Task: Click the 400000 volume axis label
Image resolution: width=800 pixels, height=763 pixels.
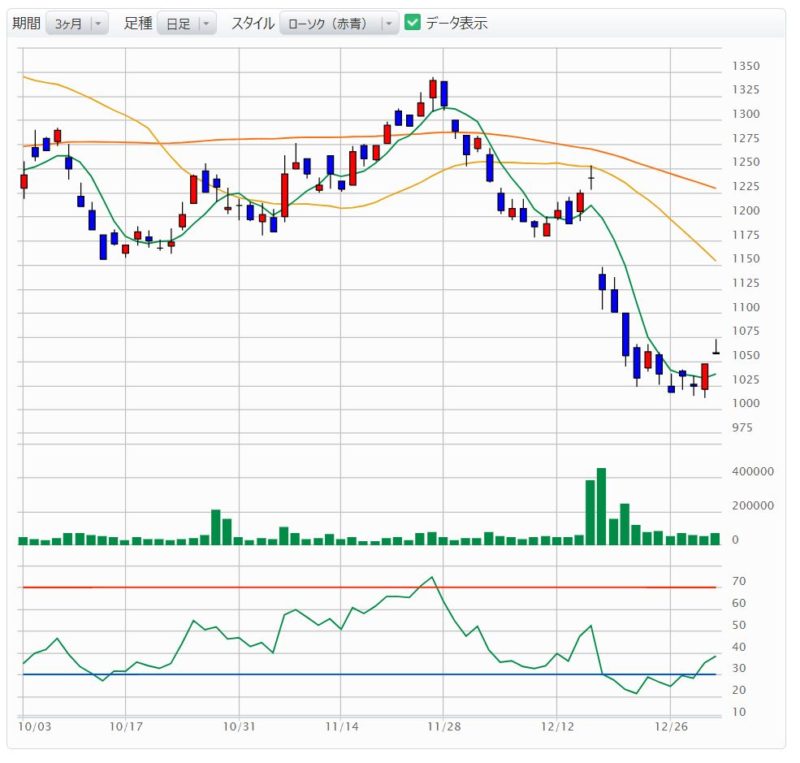Action: pyautogui.click(x=753, y=471)
